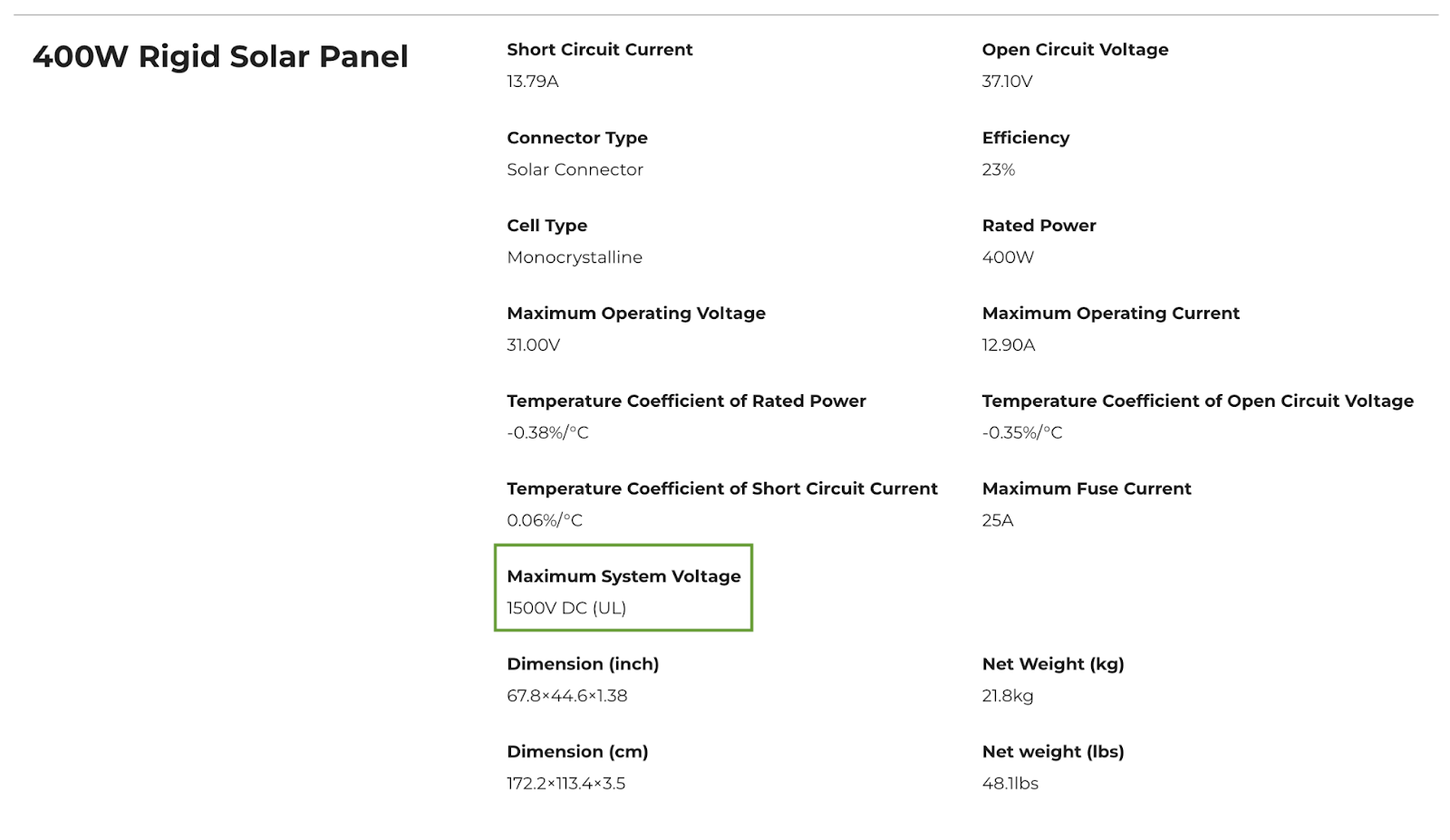Select the Maximum Fuse Current label
Screen dimensions: 1450x840
(x=1086, y=489)
